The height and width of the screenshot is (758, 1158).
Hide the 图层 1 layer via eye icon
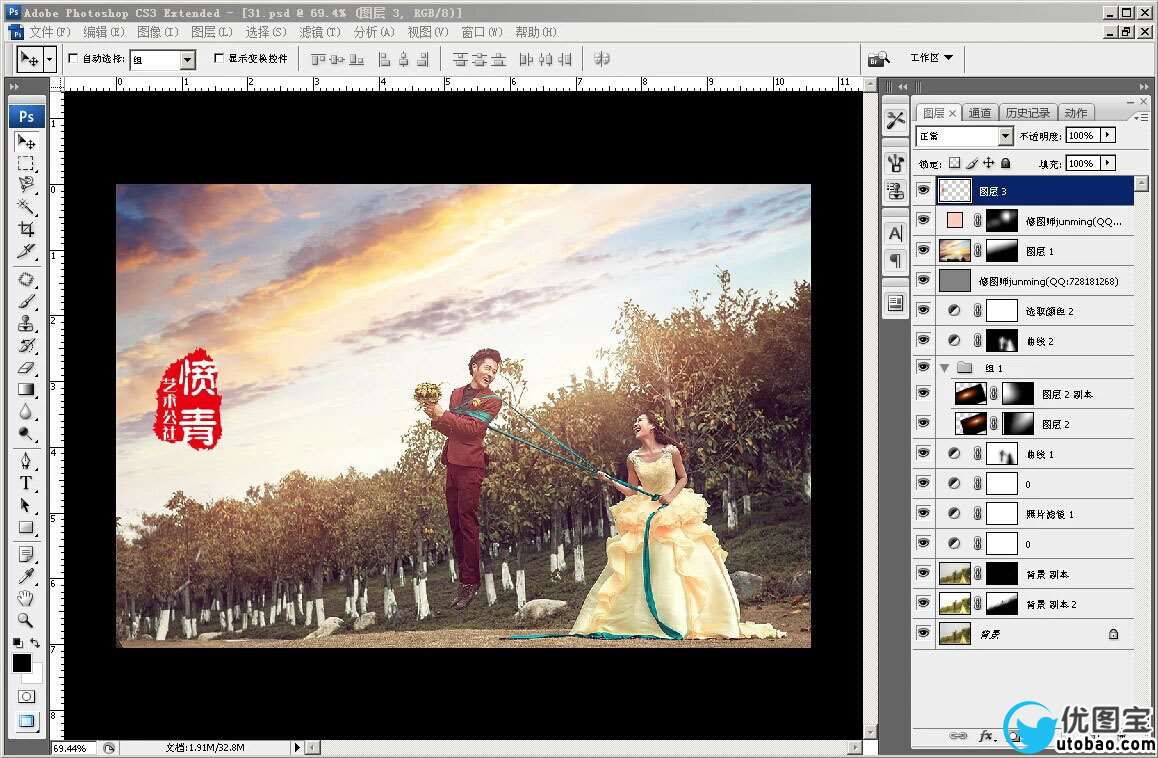tap(923, 250)
